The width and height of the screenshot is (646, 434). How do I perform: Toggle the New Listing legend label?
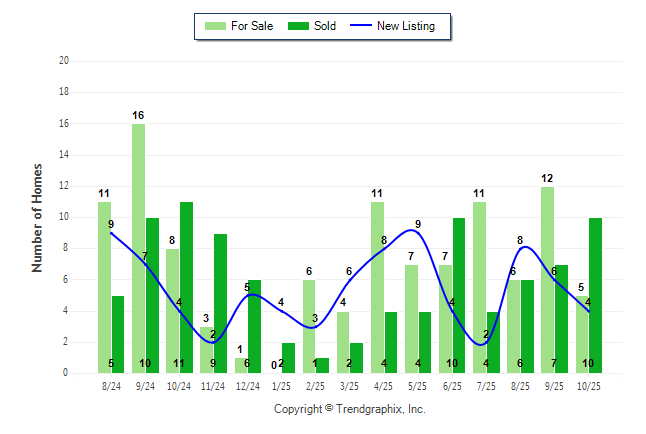point(405,26)
